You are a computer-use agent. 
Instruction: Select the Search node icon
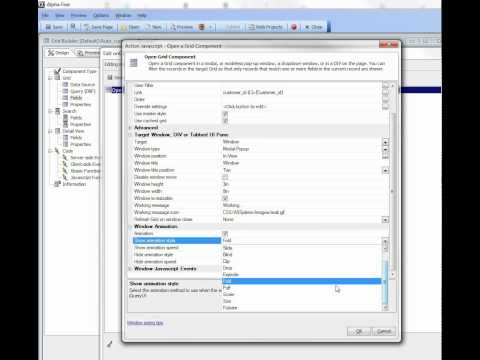click(58, 111)
